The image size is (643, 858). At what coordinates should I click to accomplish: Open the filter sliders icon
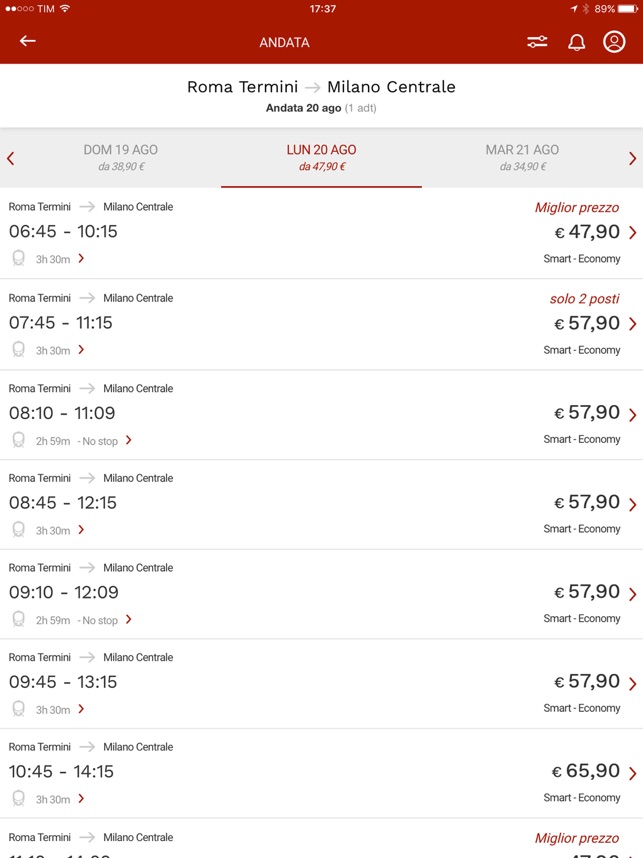[537, 42]
